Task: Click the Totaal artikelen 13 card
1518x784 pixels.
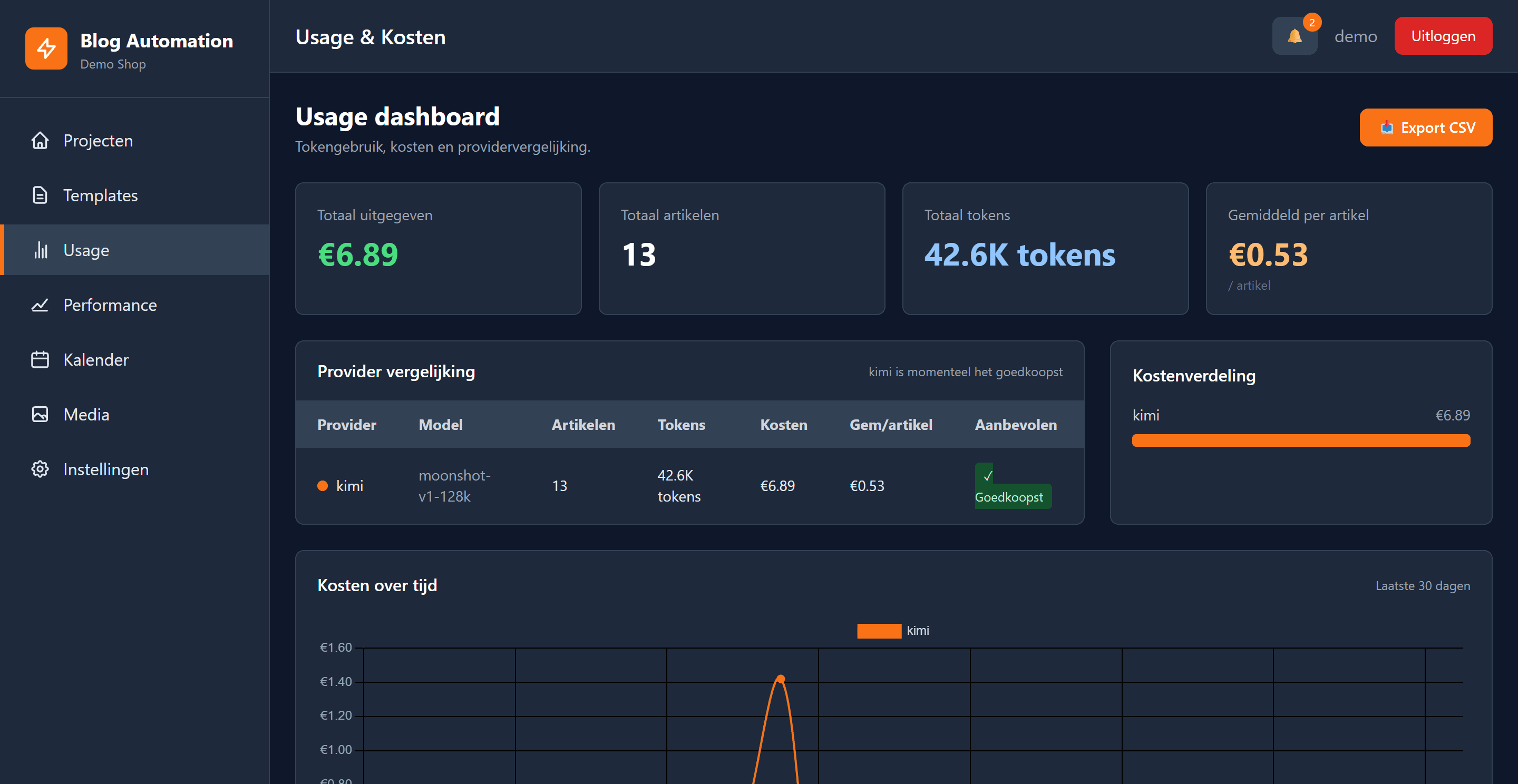Action: (741, 249)
